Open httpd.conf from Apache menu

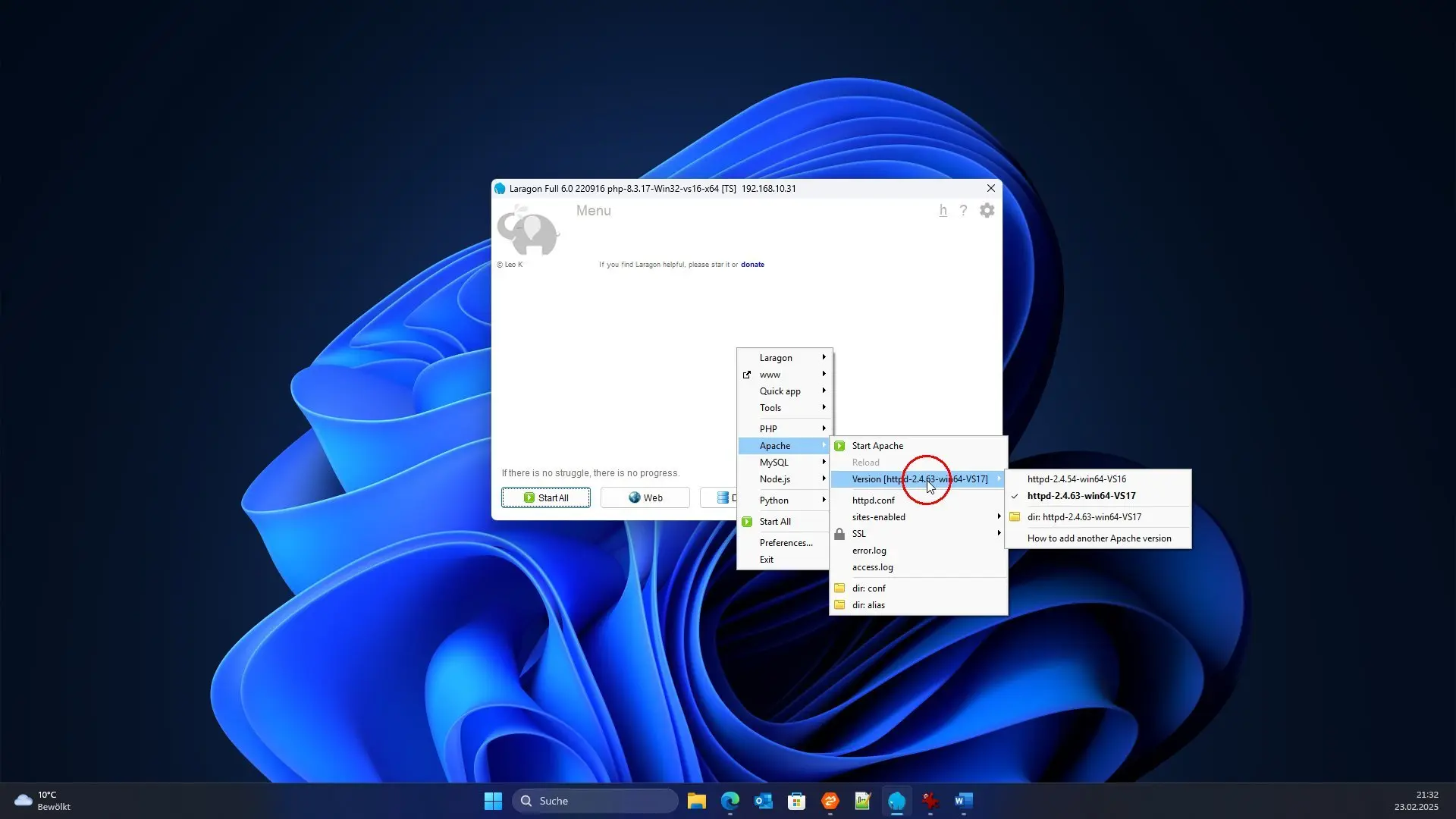tap(918, 500)
